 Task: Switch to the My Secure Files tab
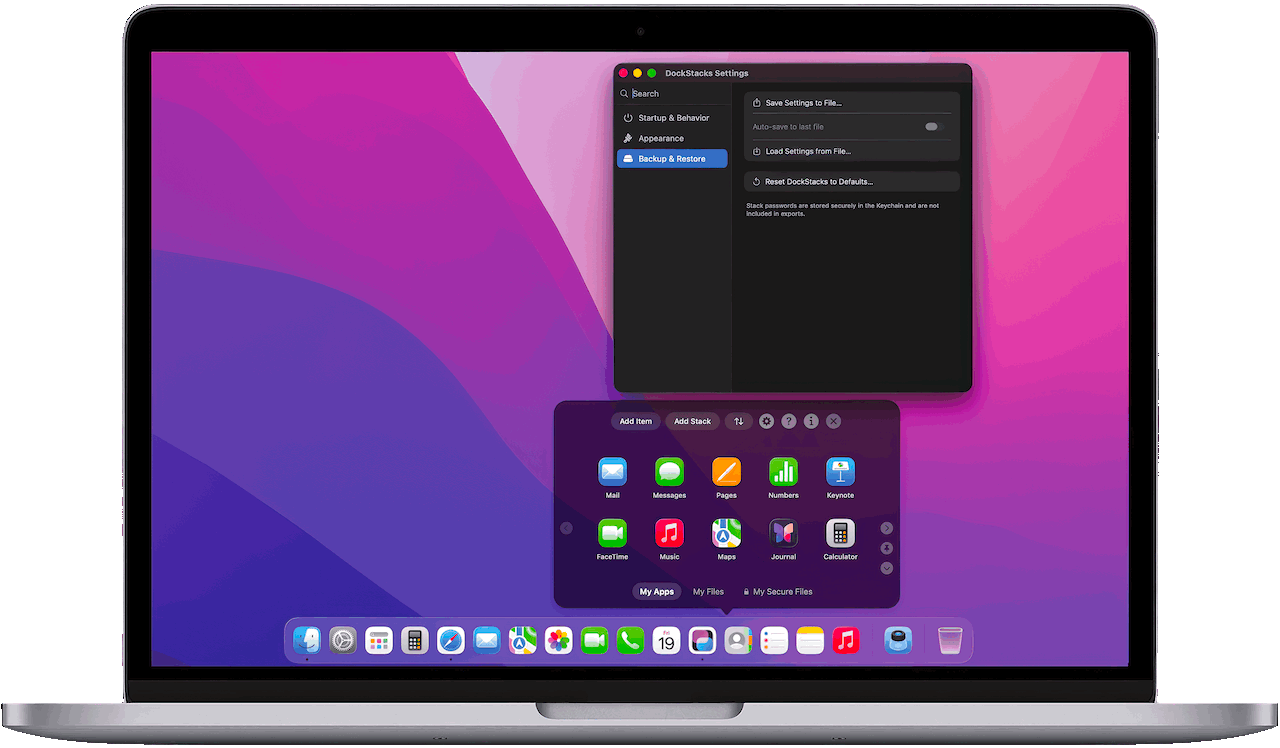(x=777, y=592)
